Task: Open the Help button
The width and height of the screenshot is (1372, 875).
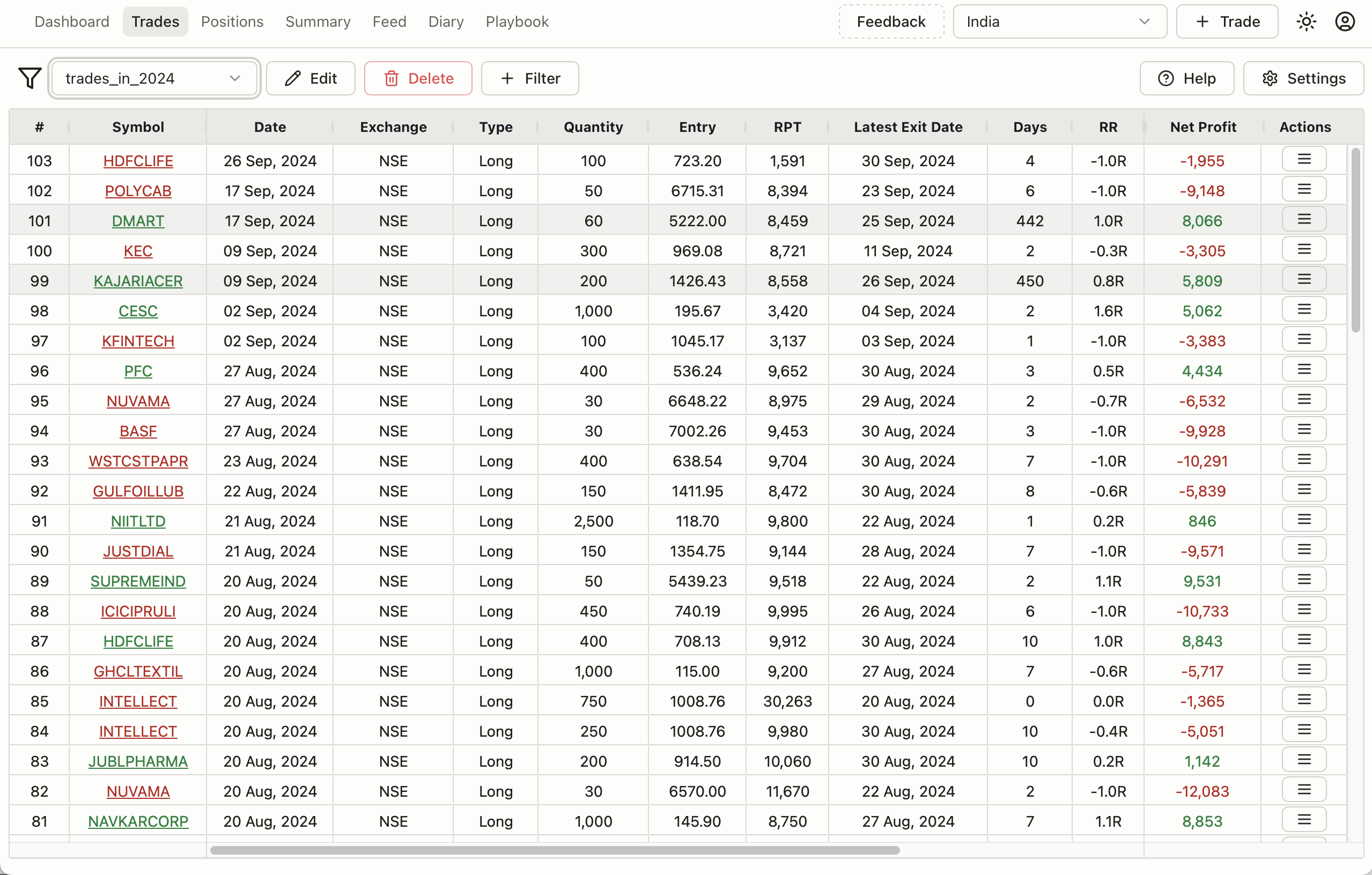Action: 1187,78
